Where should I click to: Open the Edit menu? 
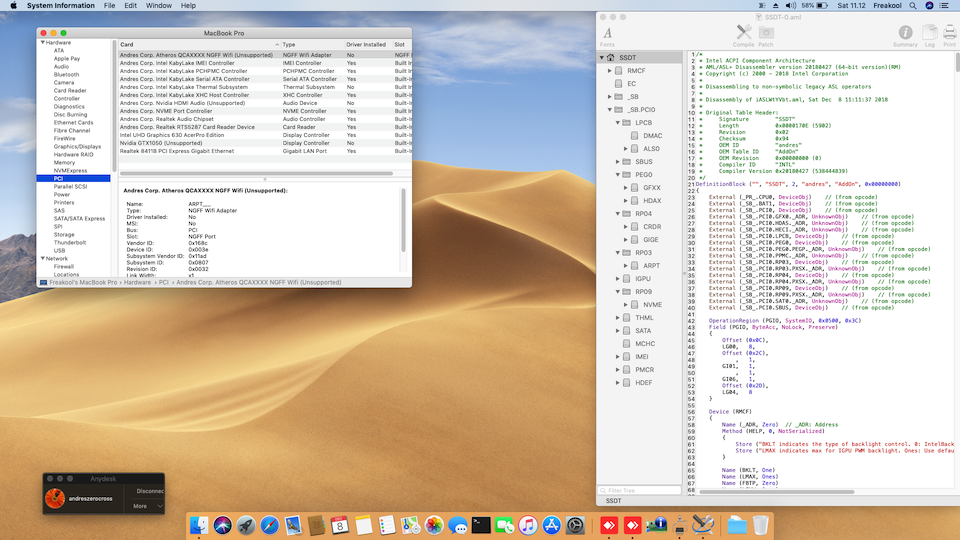click(x=130, y=6)
